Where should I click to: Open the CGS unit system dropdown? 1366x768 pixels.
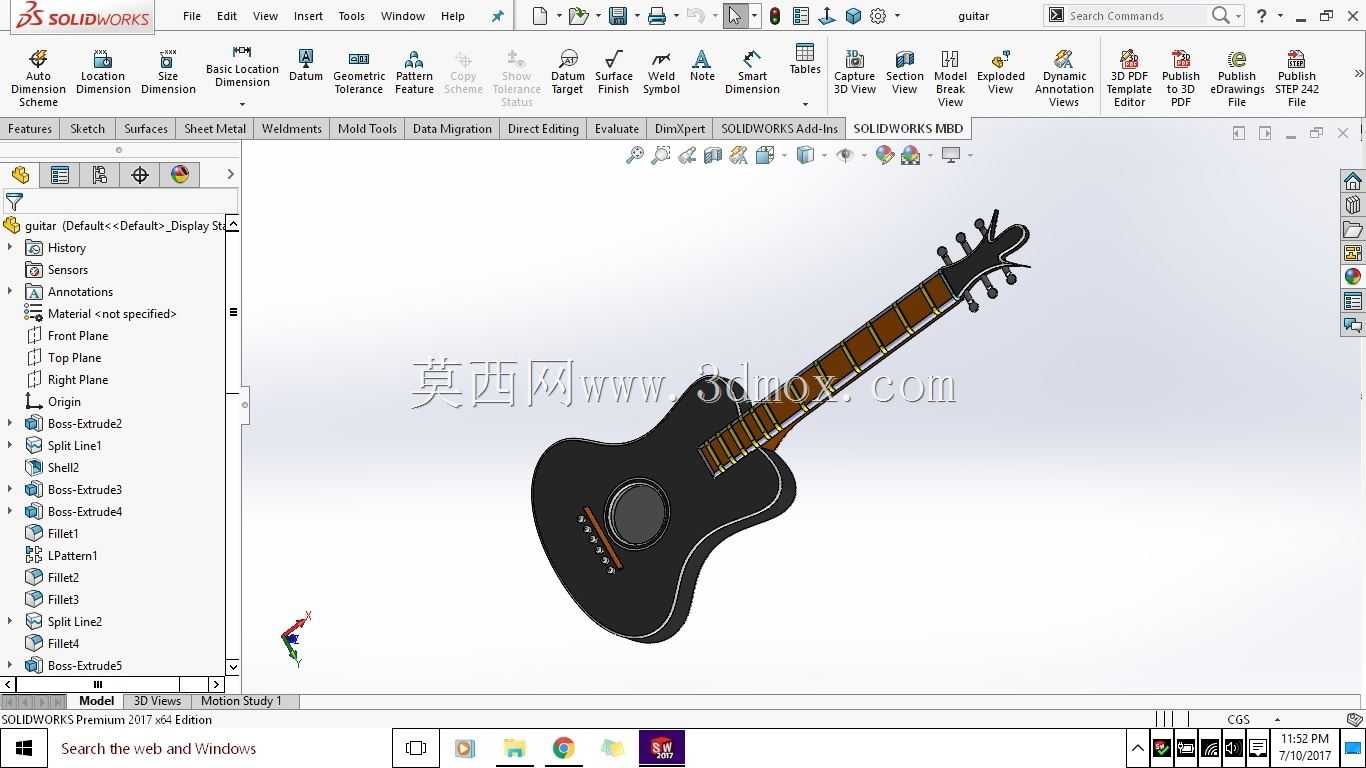pyautogui.click(x=1277, y=719)
